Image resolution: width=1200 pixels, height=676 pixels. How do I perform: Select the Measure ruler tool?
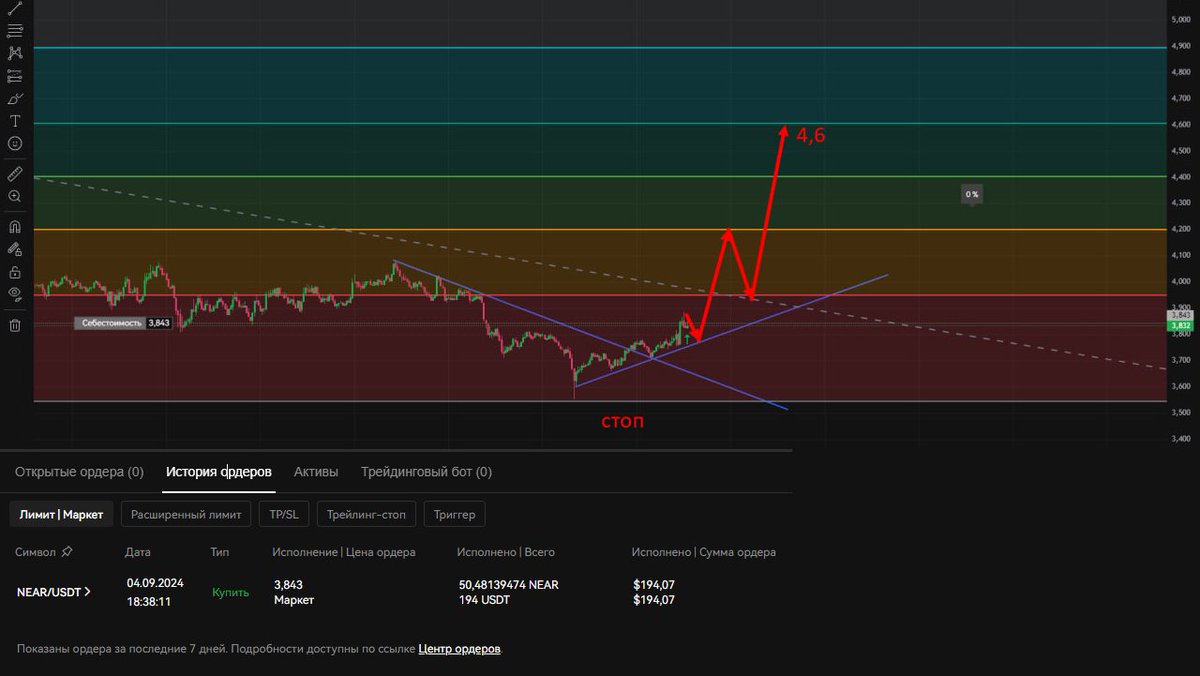[14, 172]
